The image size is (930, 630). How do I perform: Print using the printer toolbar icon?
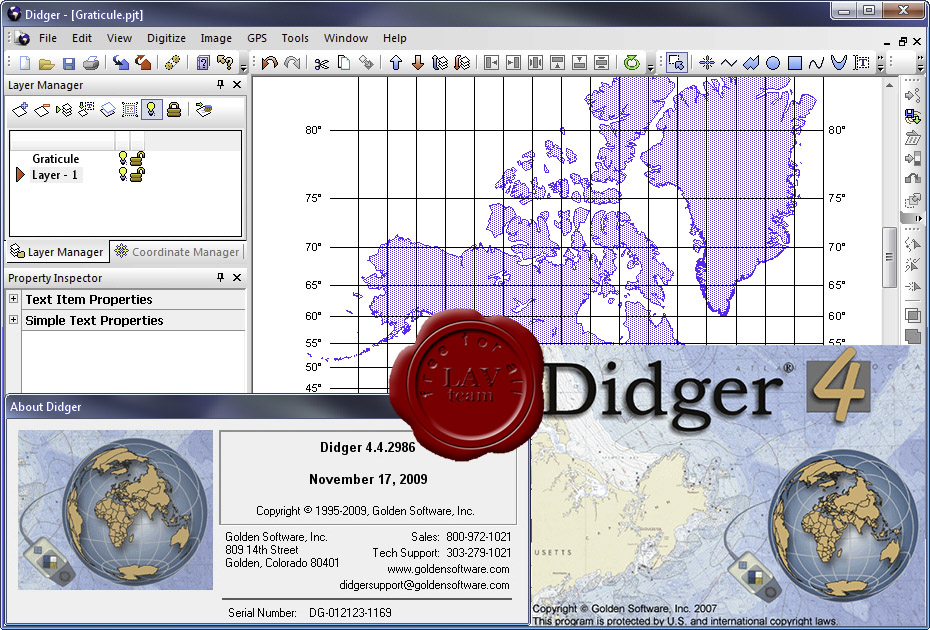pos(91,63)
